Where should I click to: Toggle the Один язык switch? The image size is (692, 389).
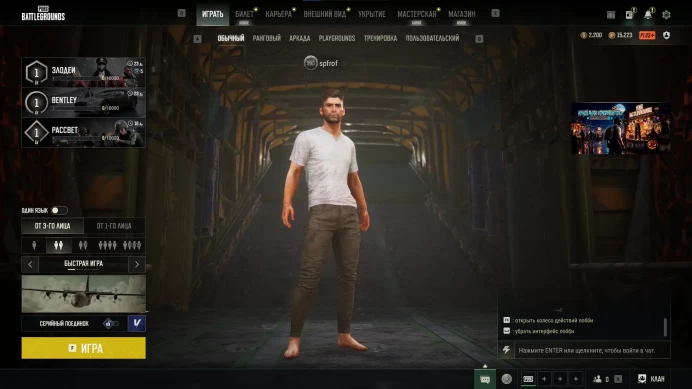point(59,210)
